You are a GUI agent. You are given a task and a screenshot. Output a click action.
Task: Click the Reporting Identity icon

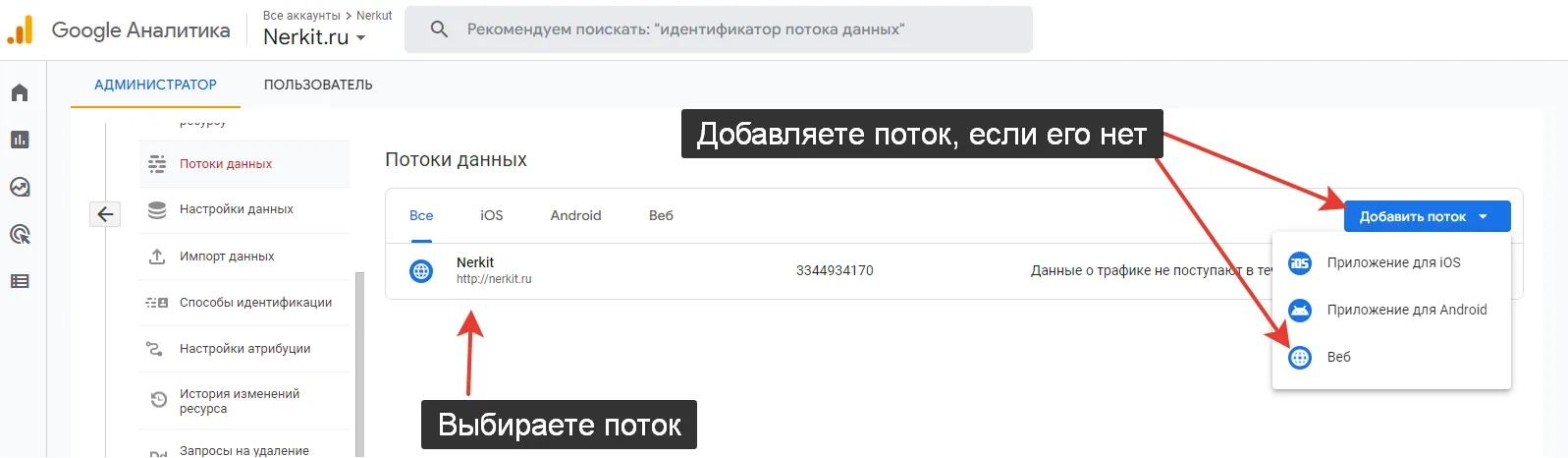(157, 303)
